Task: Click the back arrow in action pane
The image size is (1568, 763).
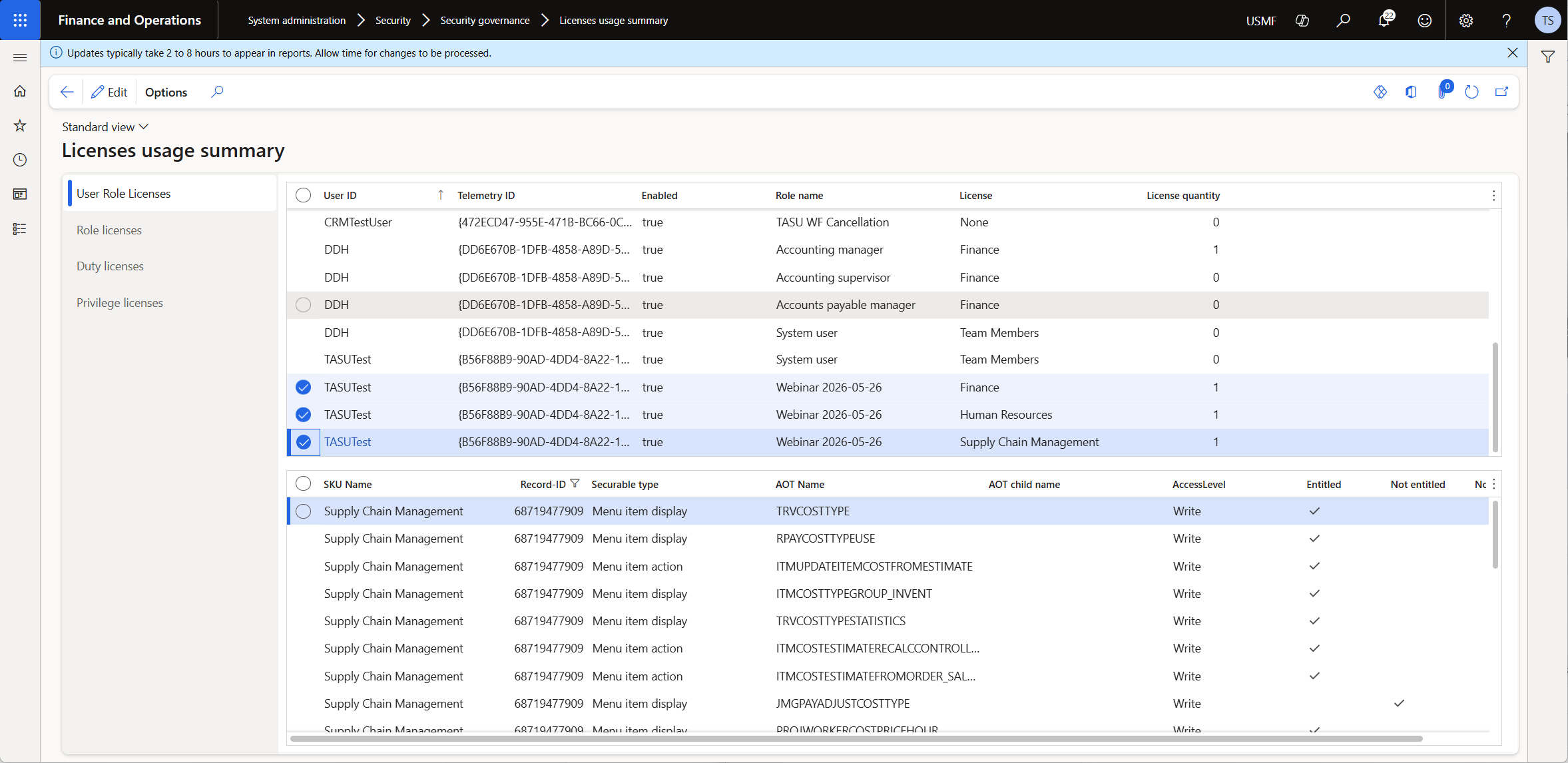Action: [67, 92]
